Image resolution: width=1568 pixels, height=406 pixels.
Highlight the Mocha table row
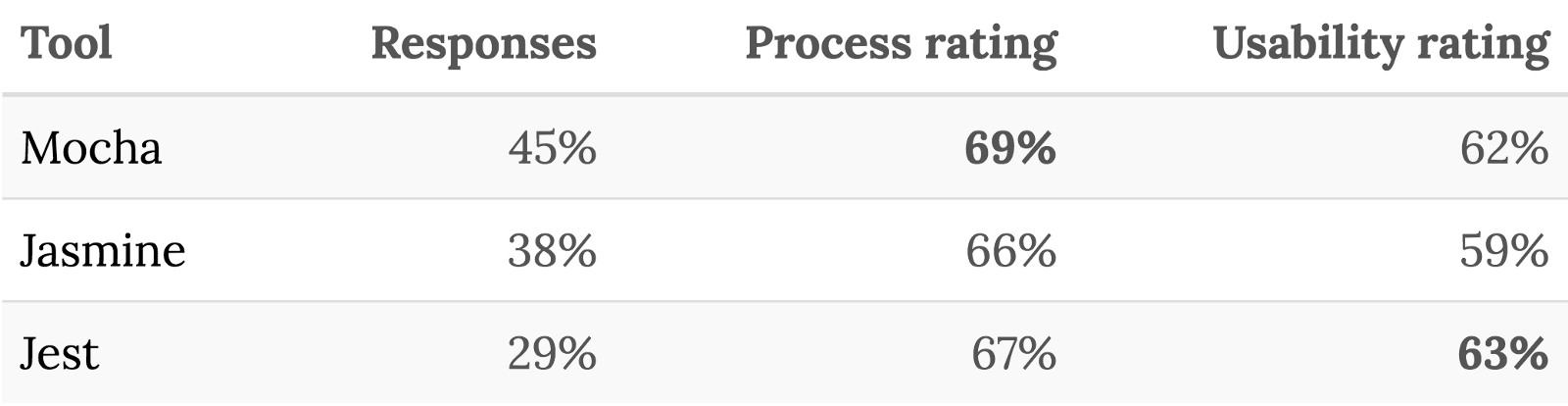click(784, 148)
